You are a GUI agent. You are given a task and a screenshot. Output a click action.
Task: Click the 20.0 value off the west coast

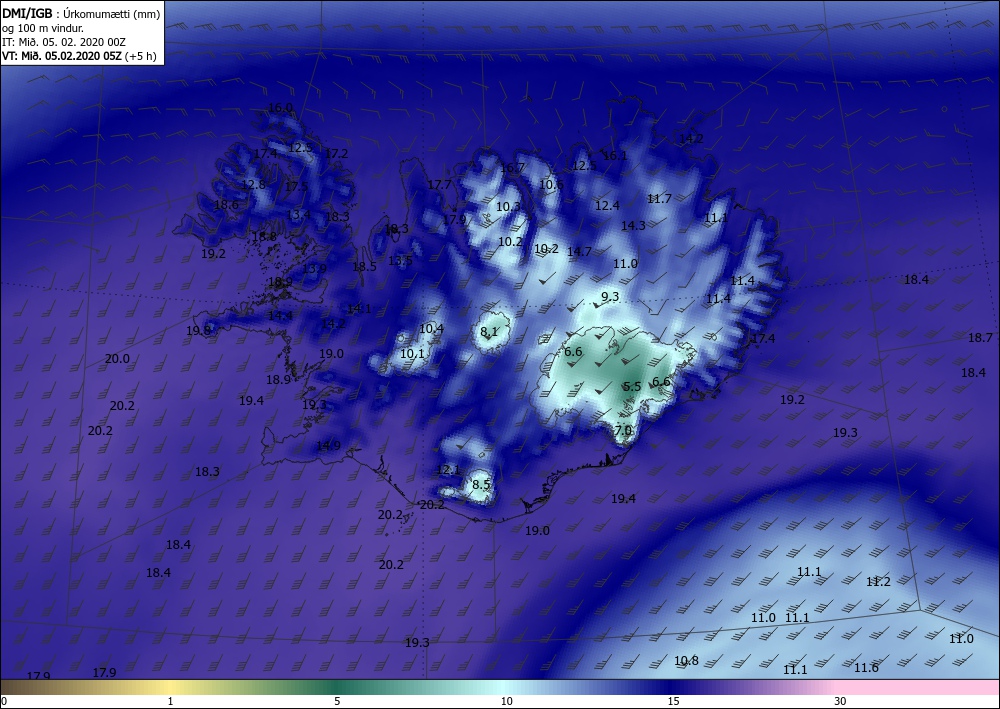click(x=117, y=359)
